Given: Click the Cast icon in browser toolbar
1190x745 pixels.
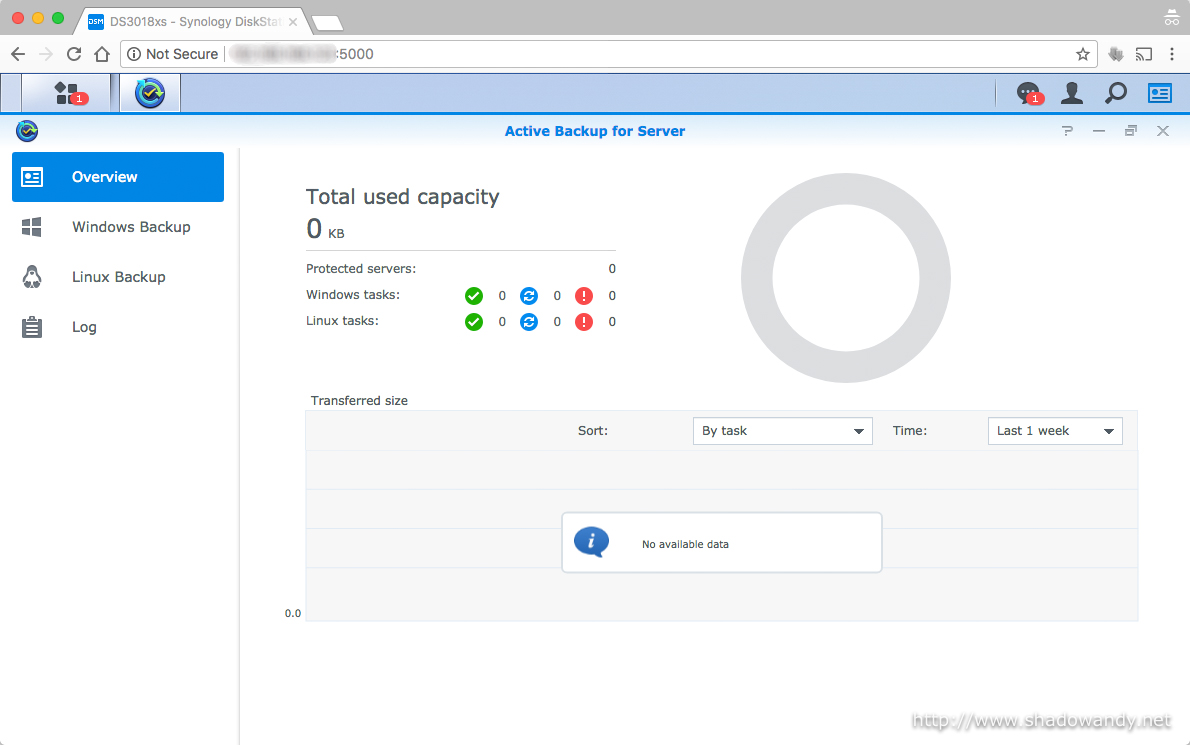Looking at the screenshot, I should 1144,54.
